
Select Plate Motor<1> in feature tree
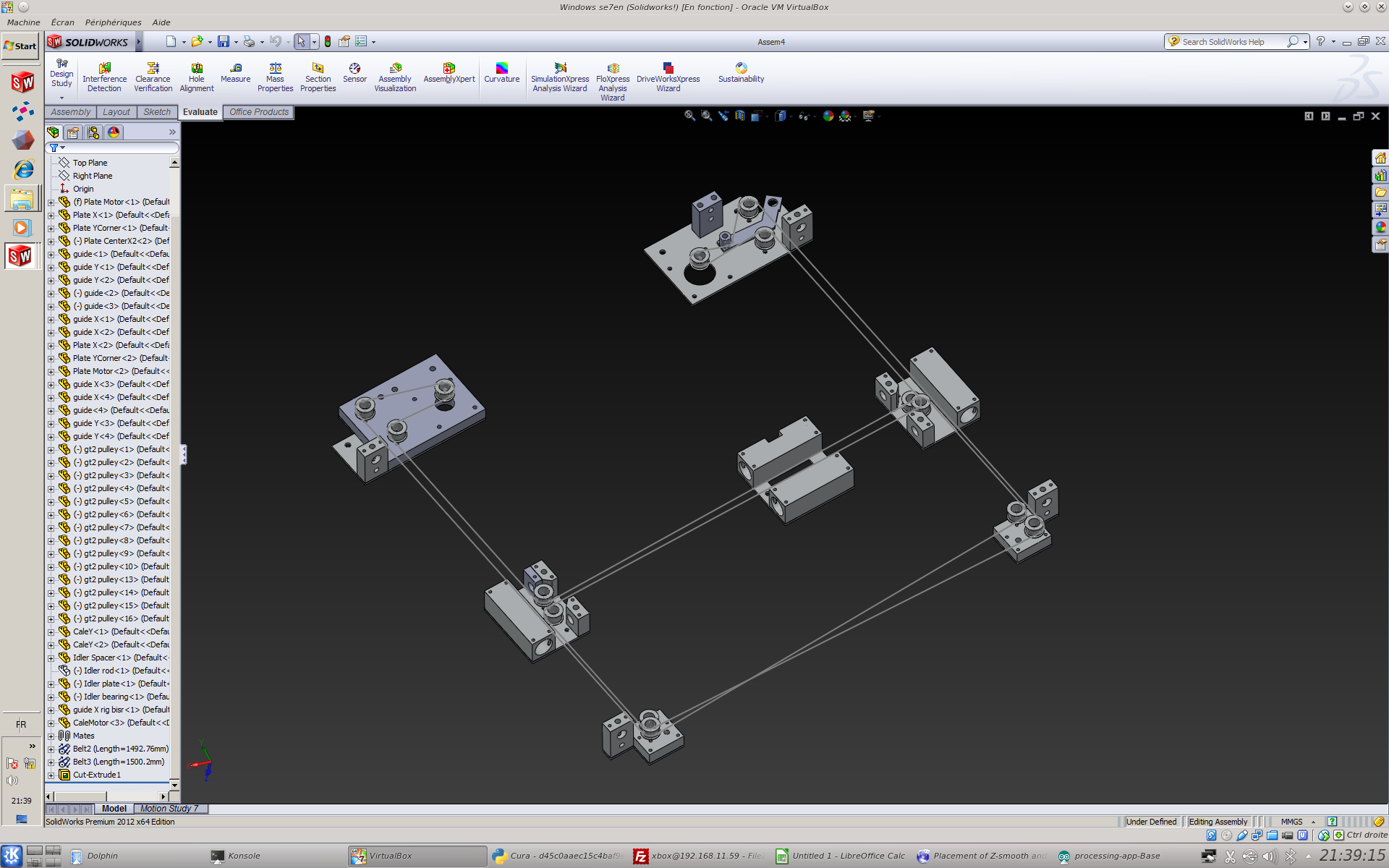pos(120,202)
